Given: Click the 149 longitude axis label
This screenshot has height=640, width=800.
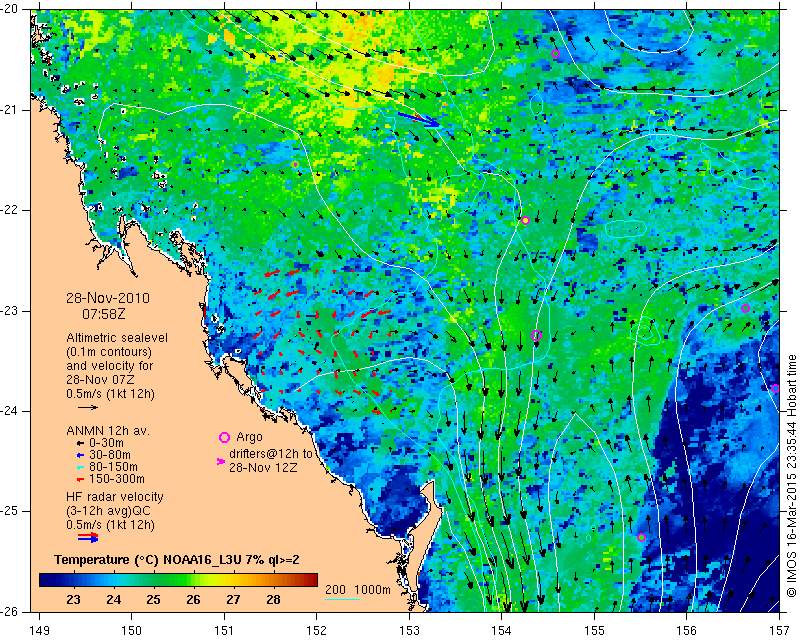Looking at the screenshot, I should click(x=39, y=631).
